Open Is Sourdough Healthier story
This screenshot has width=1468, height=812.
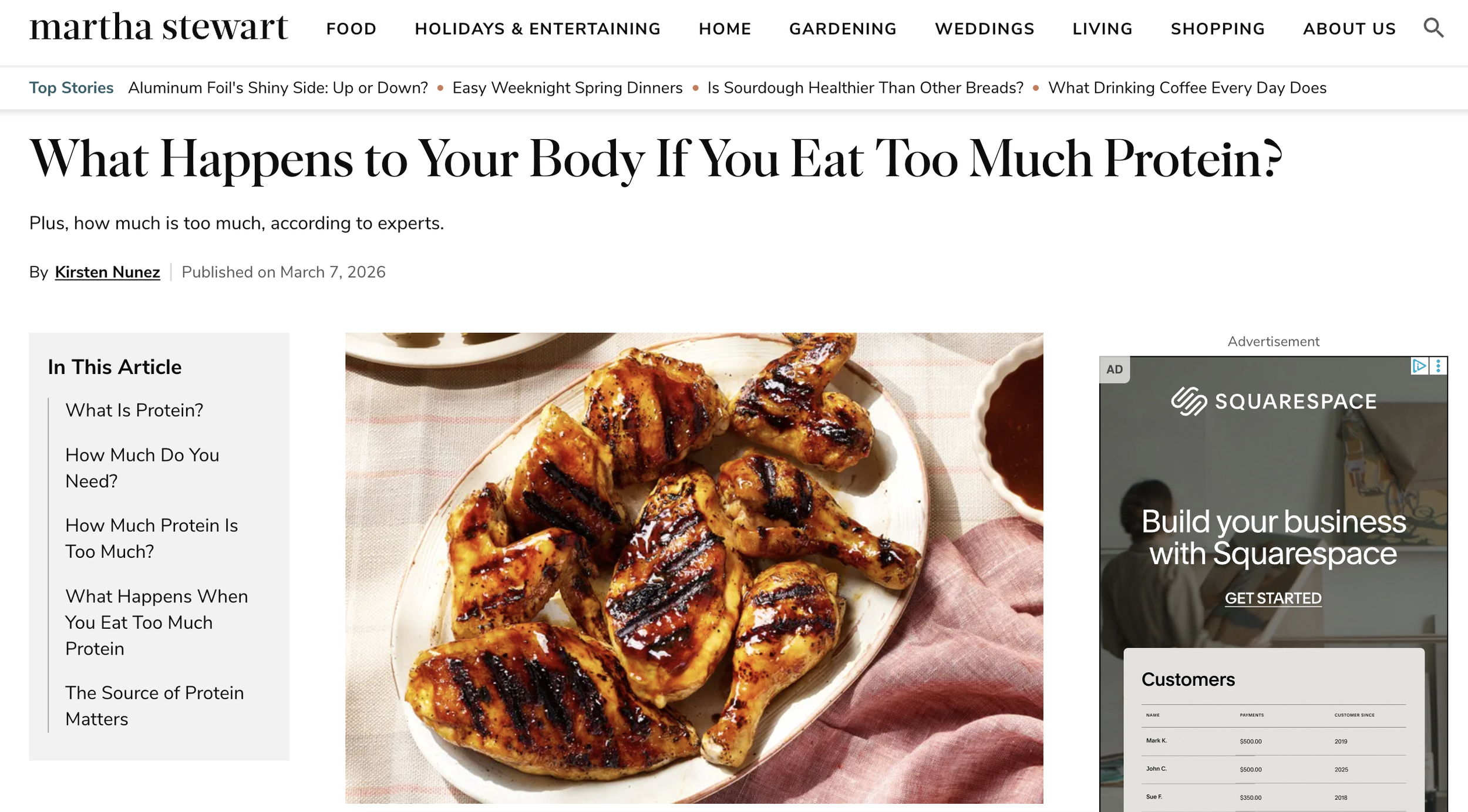[865, 88]
